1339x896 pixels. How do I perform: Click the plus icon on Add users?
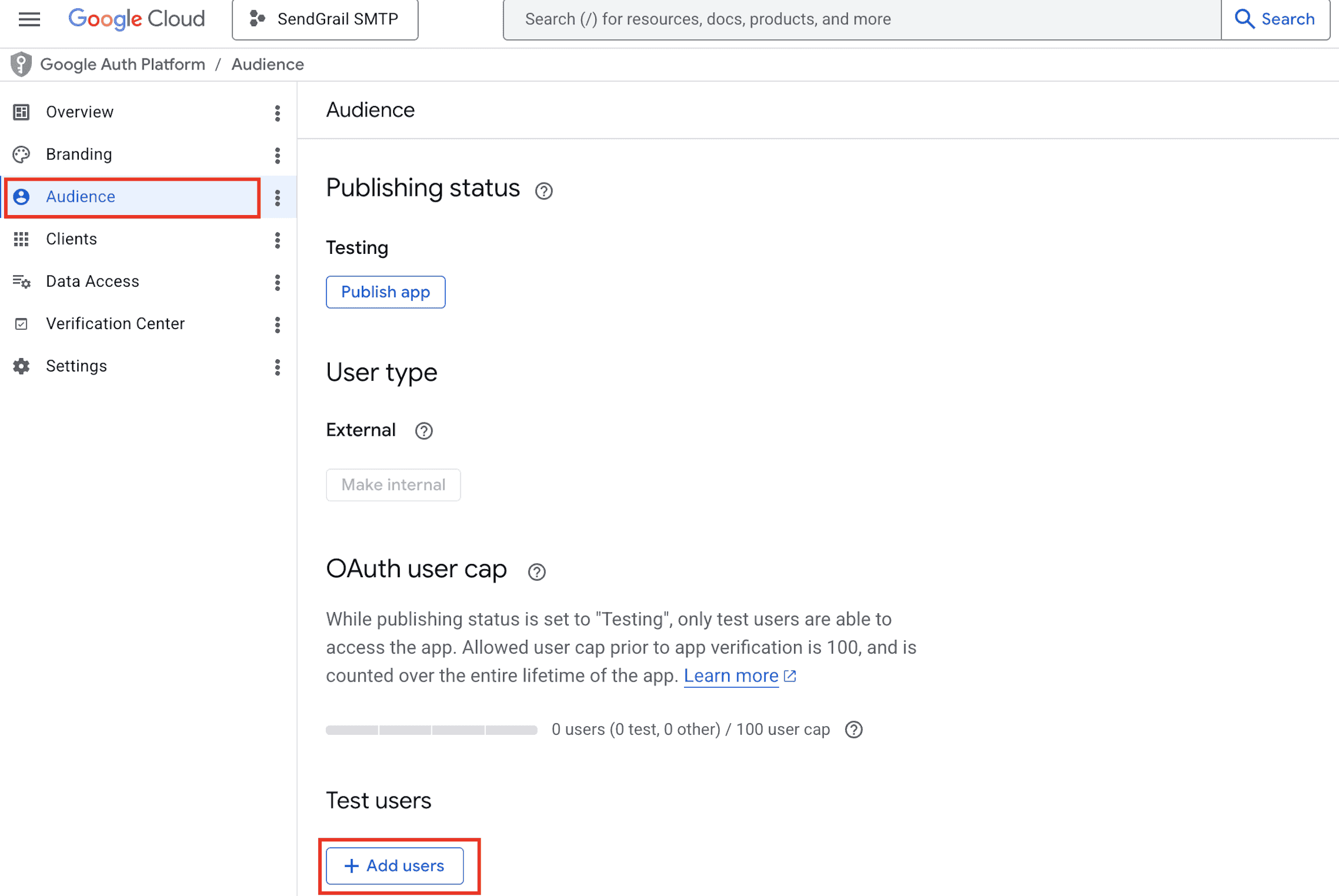pyautogui.click(x=351, y=866)
